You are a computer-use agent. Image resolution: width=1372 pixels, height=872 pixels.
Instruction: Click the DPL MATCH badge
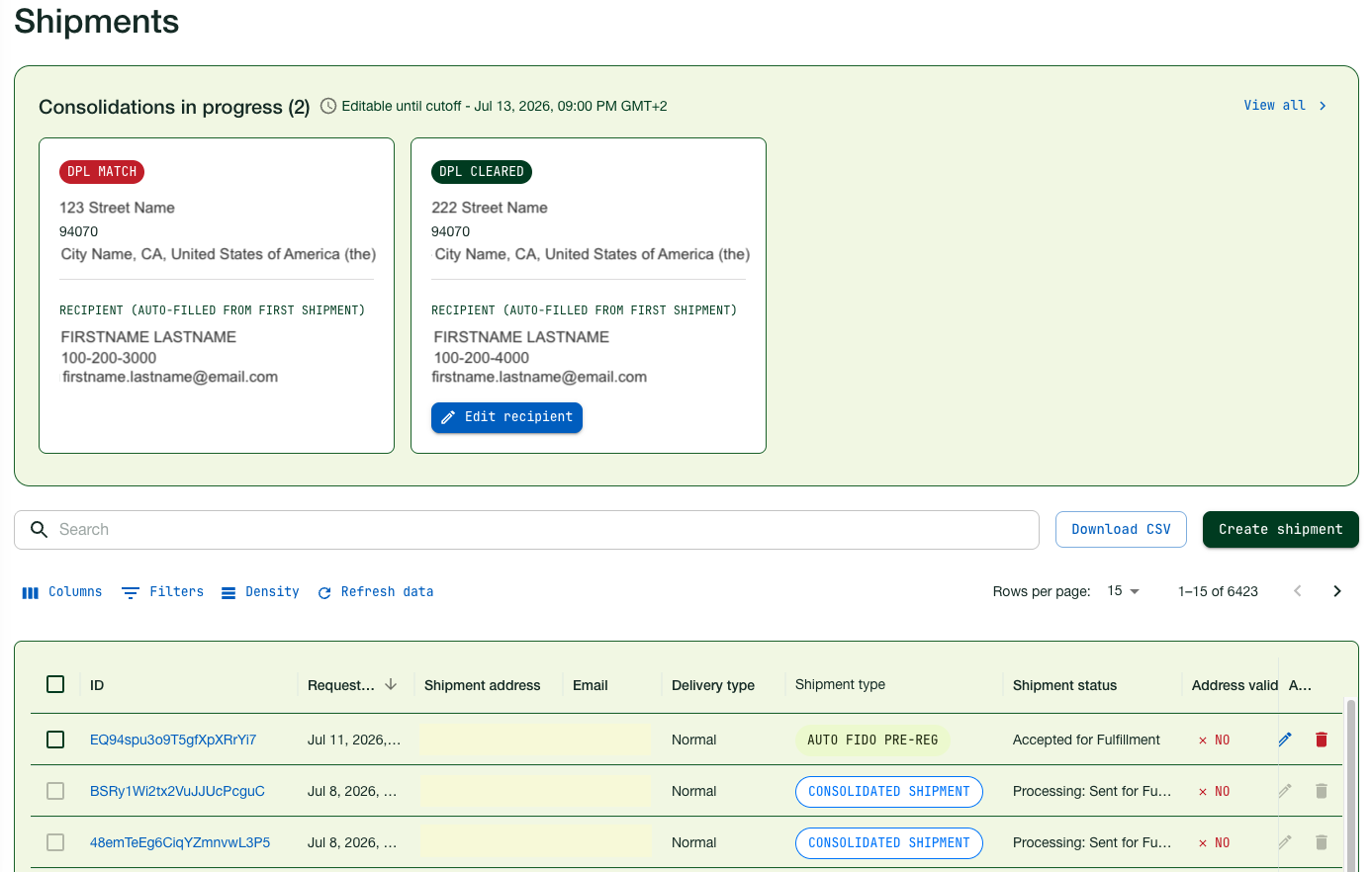pyautogui.click(x=102, y=172)
